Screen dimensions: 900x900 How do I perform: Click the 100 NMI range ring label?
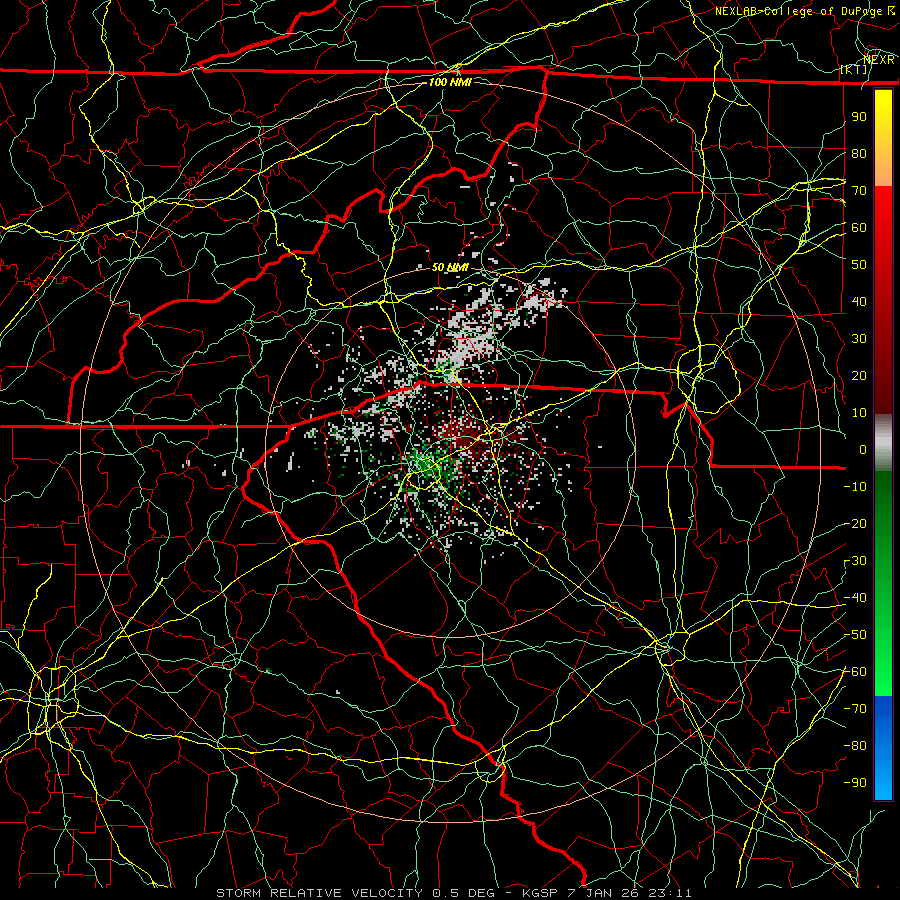(x=450, y=82)
